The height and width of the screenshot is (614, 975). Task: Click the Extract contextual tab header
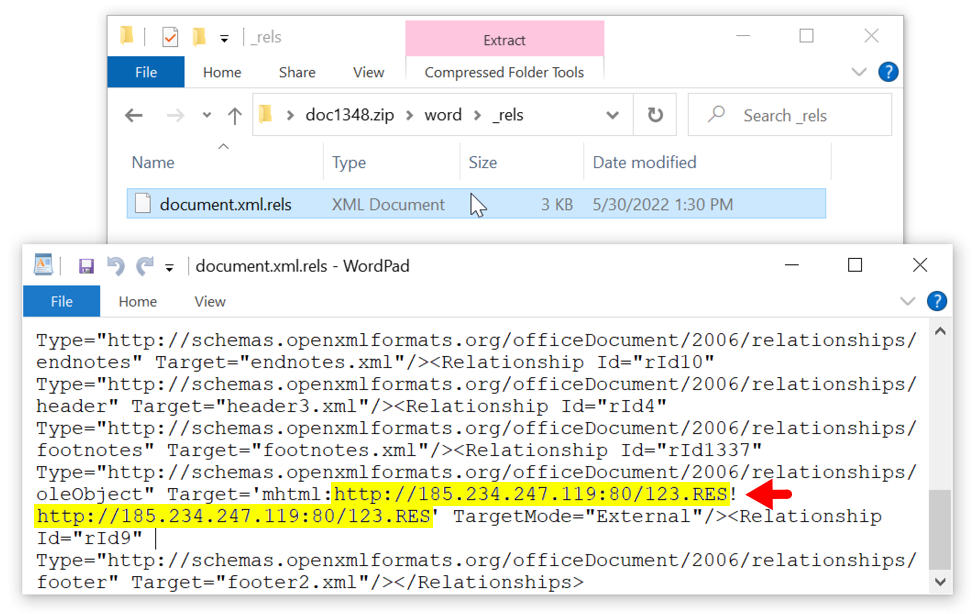504,40
